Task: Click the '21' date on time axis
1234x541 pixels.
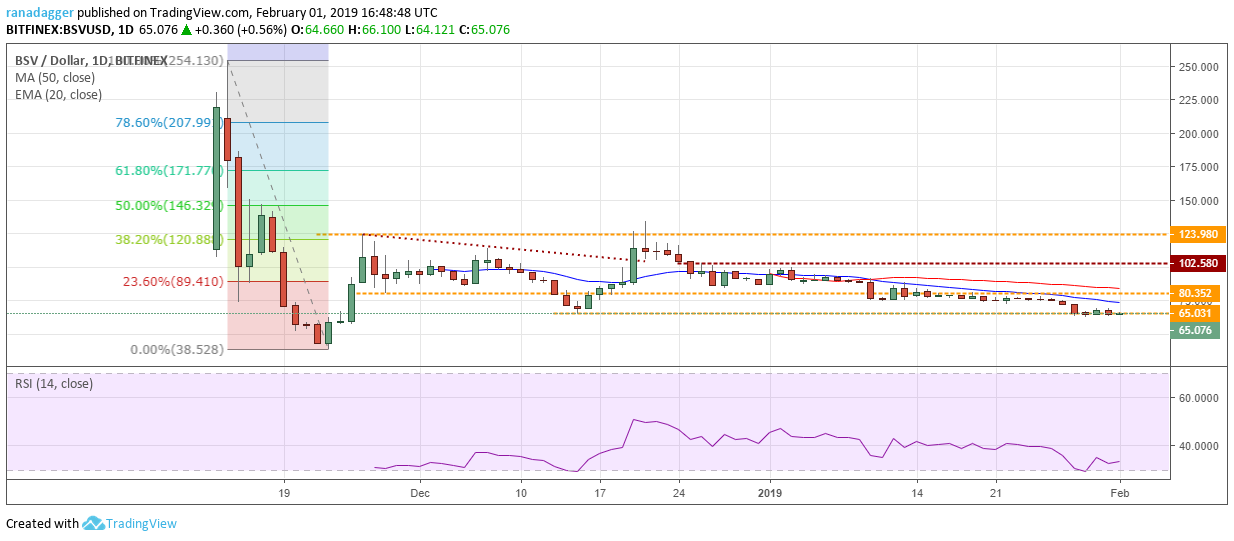Action: (995, 493)
